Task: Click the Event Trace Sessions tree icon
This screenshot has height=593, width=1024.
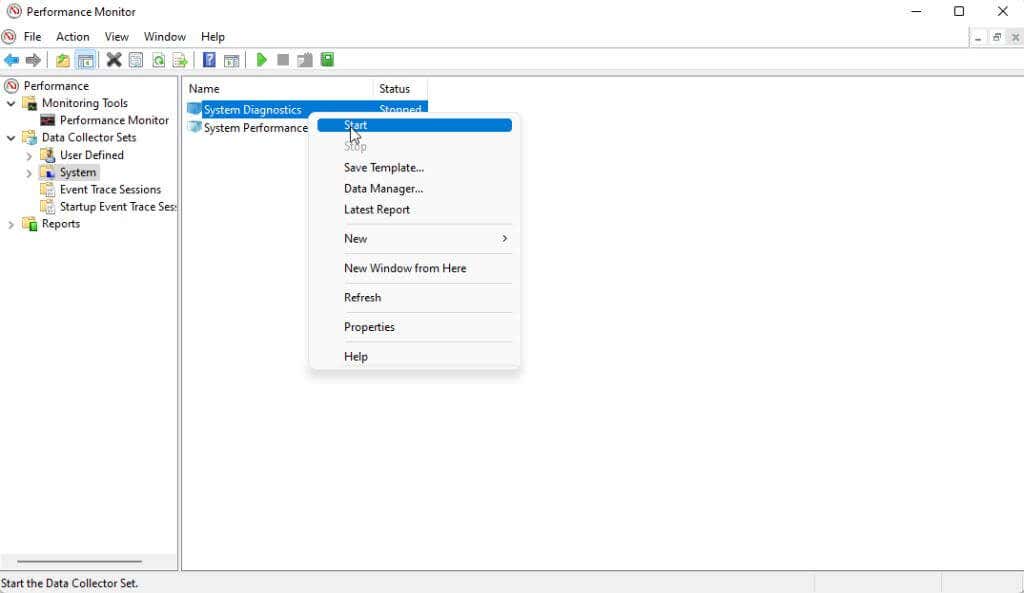Action: click(48, 189)
